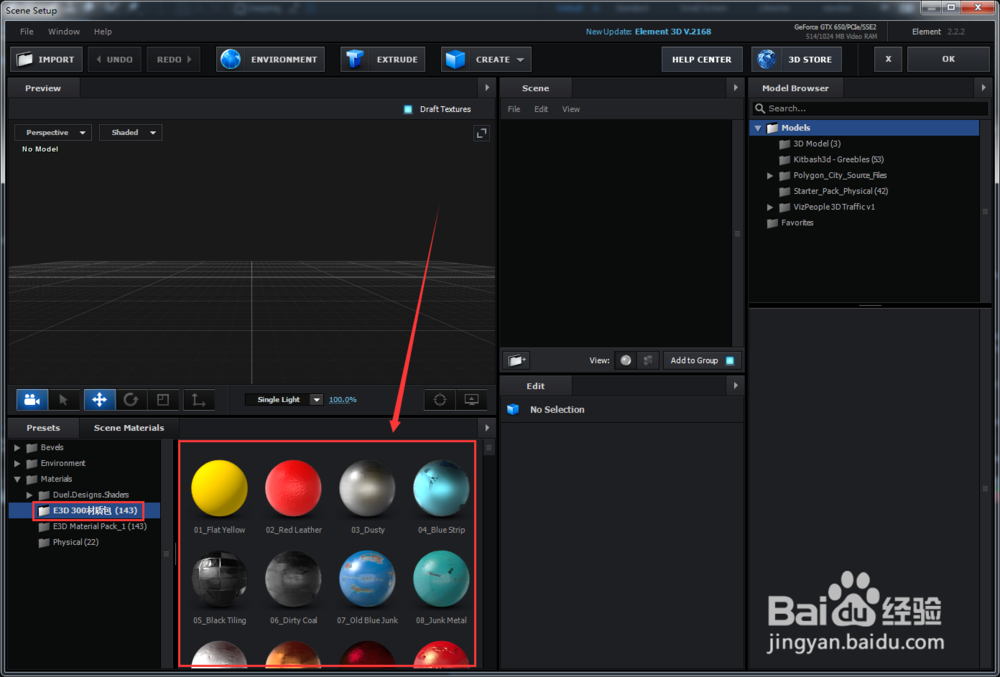This screenshot has width=1000, height=677.
Task: Click the Import toolbar button
Action: click(46, 59)
